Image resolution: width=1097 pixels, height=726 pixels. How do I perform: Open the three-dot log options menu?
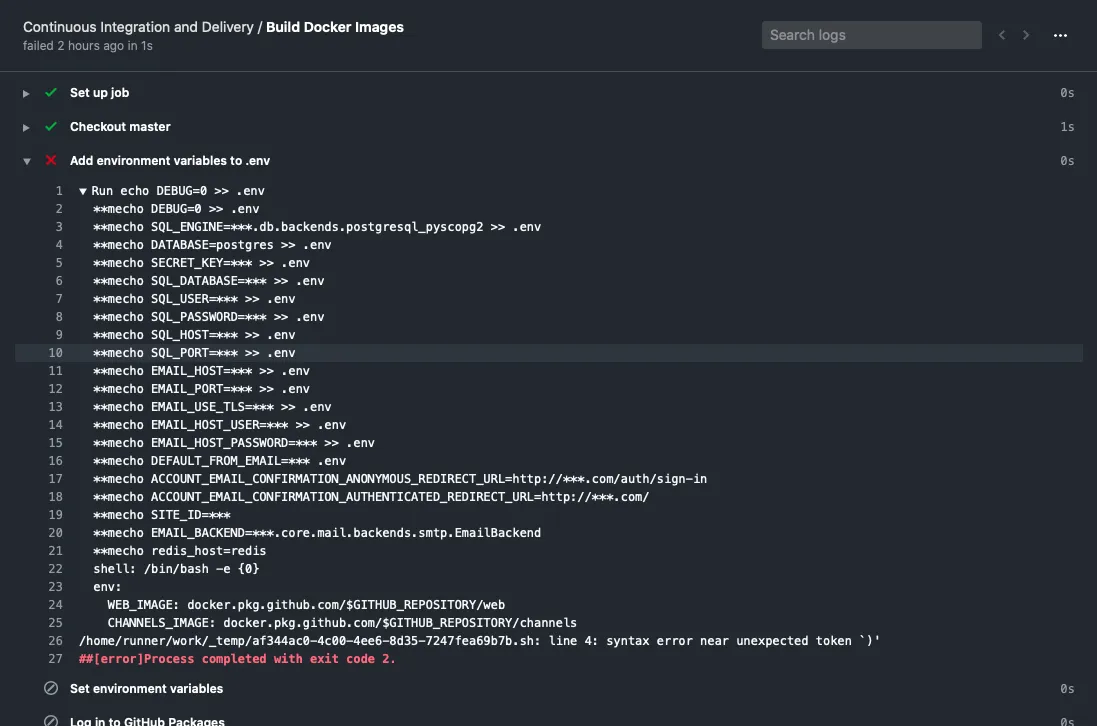coord(1061,35)
